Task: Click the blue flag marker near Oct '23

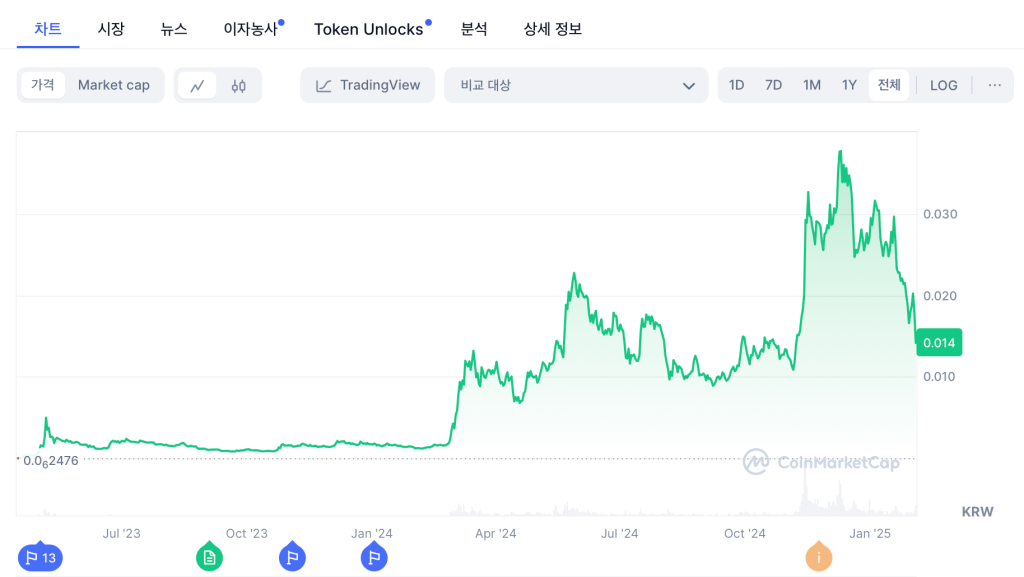Action: [292, 557]
